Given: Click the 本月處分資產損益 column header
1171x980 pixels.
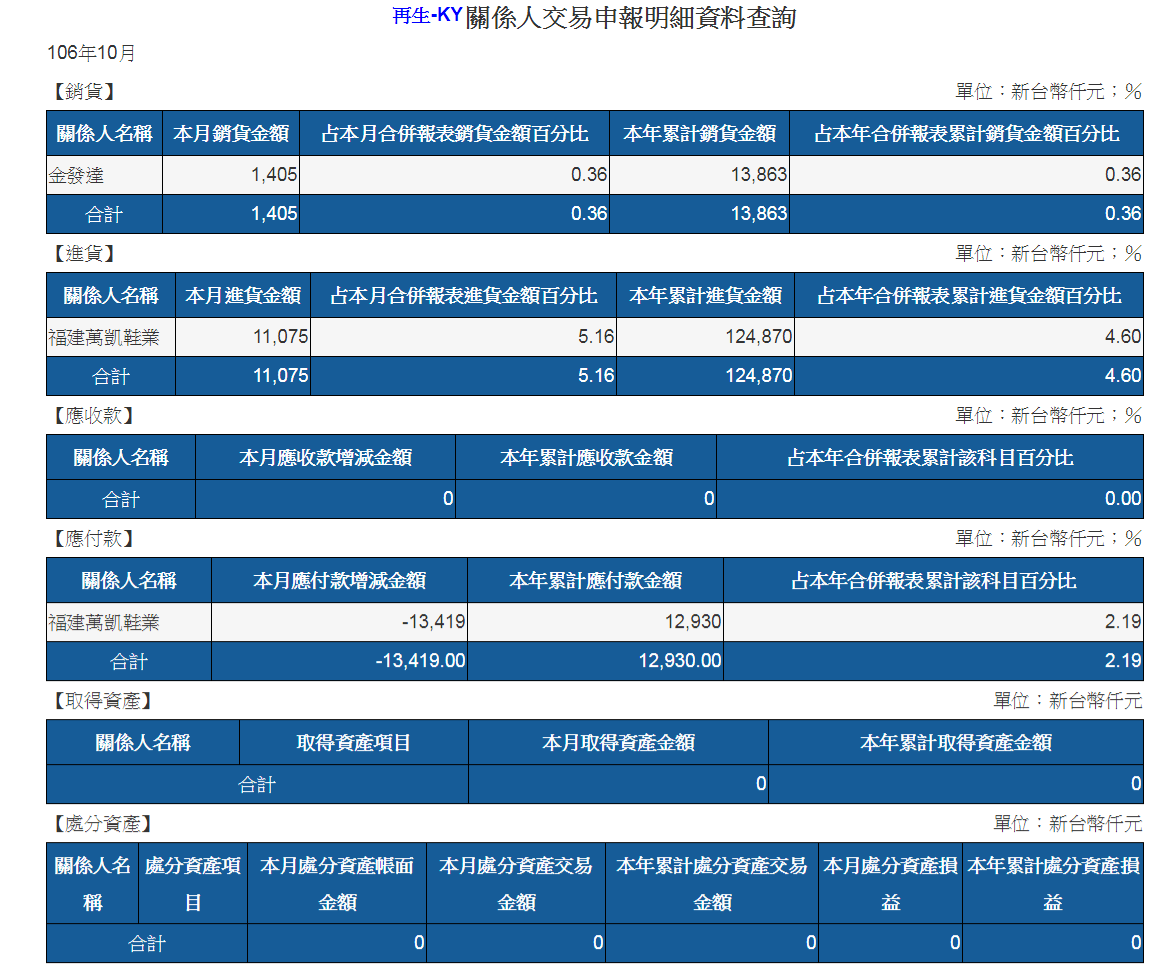Looking at the screenshot, I should click(x=890, y=884).
